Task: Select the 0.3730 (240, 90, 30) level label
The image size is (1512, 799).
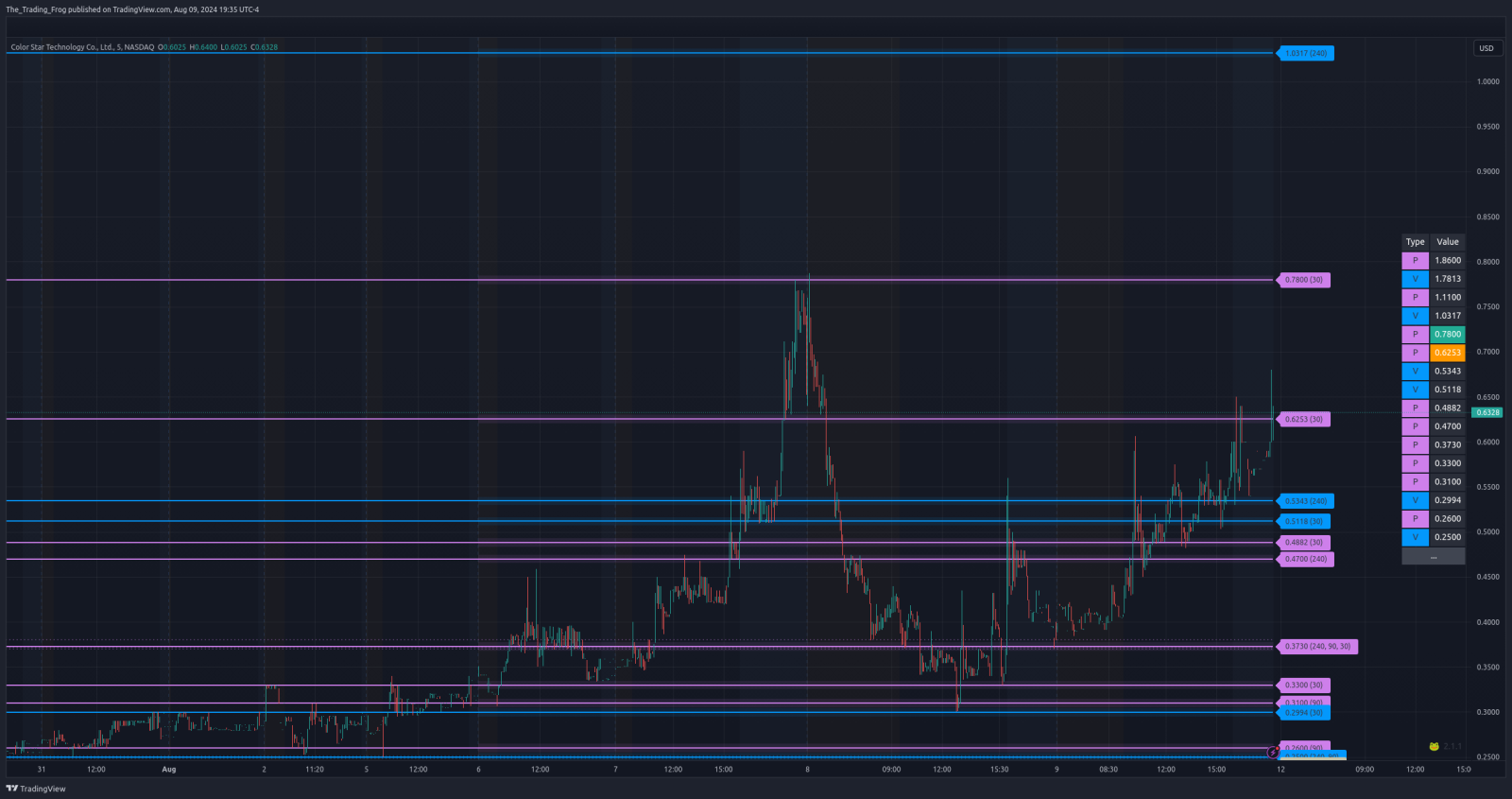Action: [1317, 647]
